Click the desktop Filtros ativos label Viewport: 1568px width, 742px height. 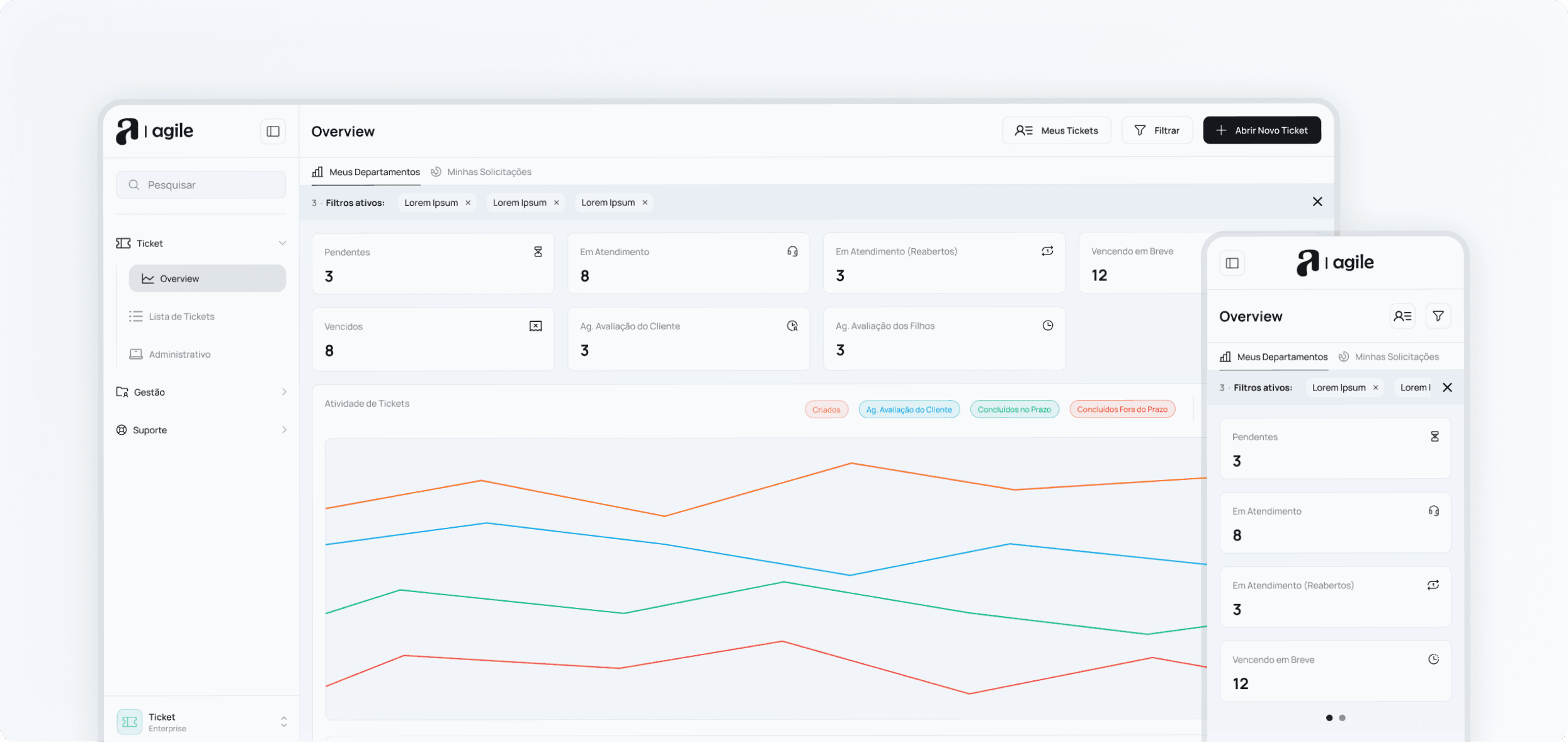355,203
